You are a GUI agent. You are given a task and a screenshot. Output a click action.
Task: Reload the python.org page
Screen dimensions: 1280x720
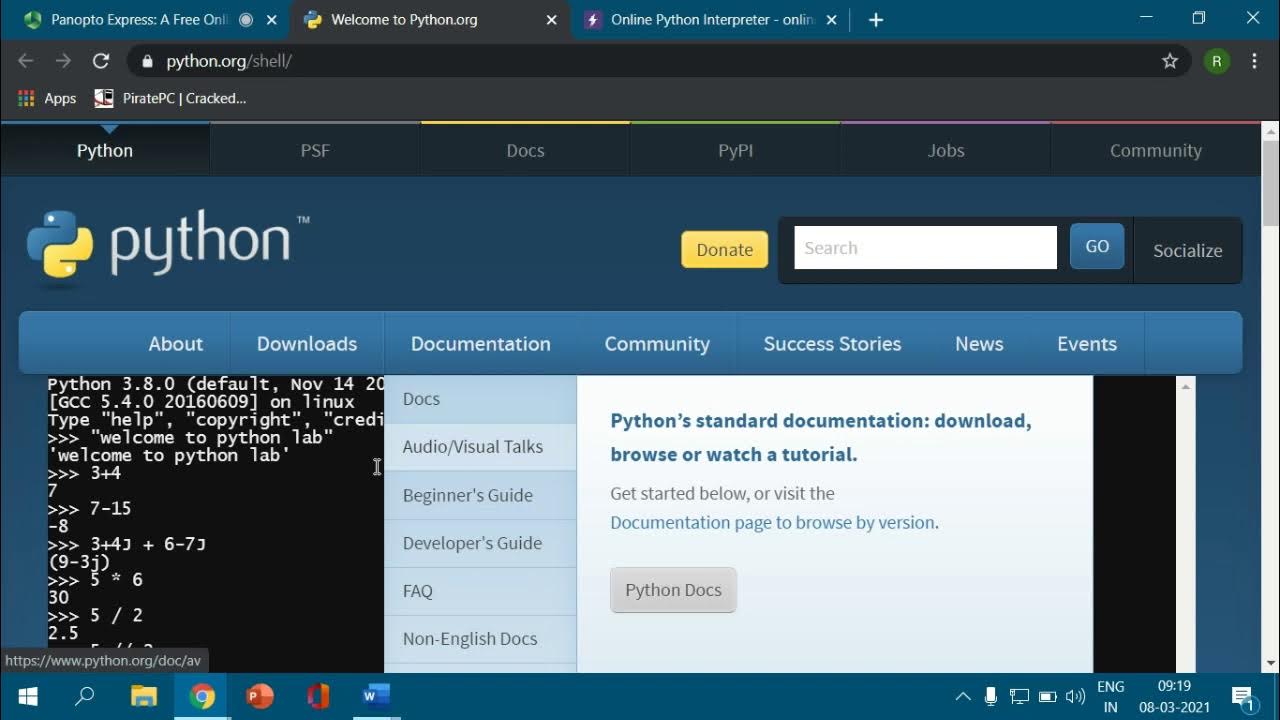pos(100,61)
